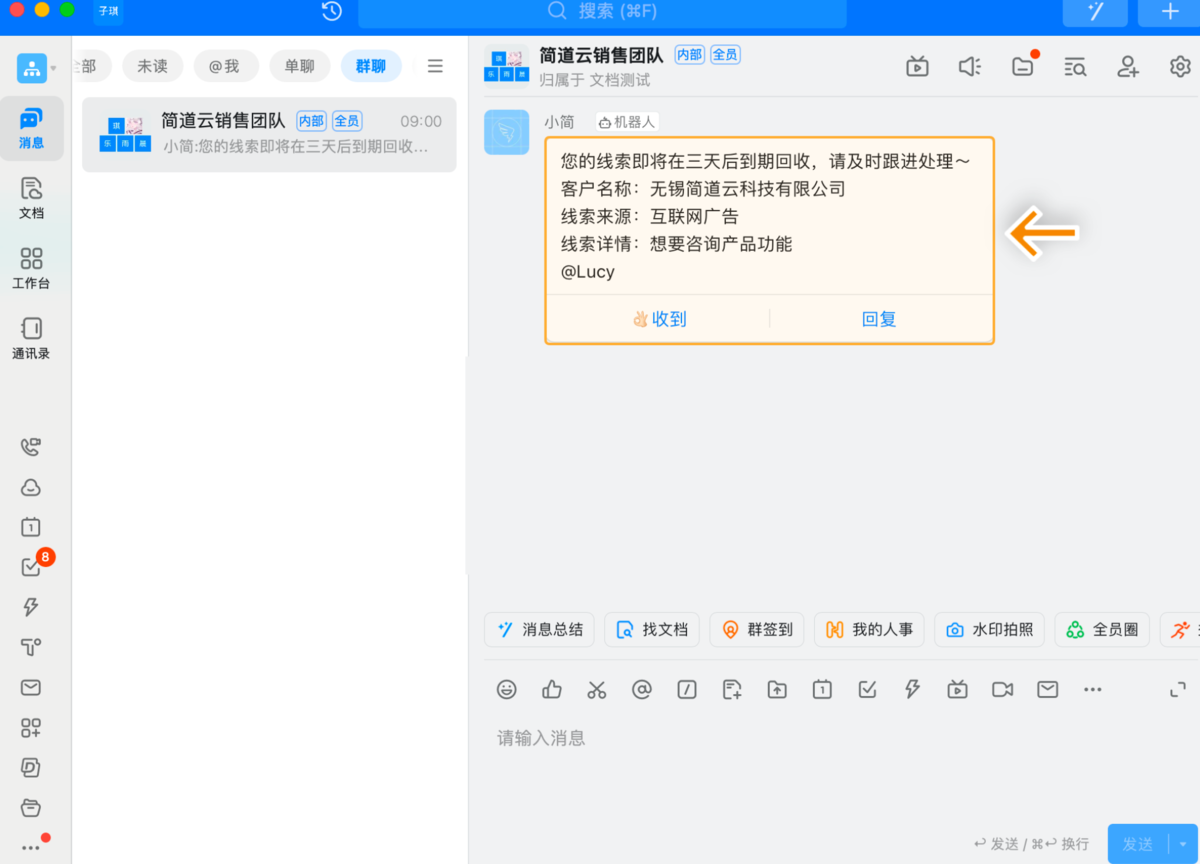The height and width of the screenshot is (864, 1200).
Task: Open more input tools via ellipsis
Action: [x=1092, y=689]
